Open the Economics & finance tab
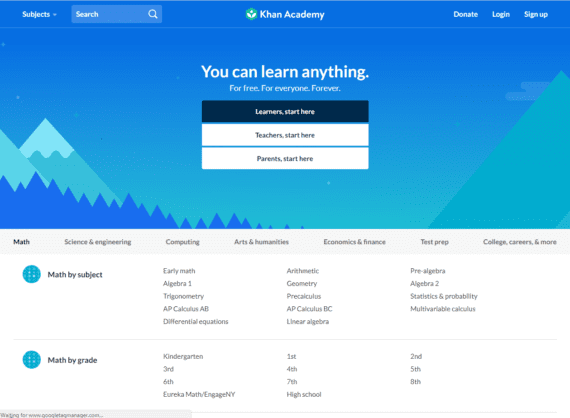 click(x=354, y=242)
